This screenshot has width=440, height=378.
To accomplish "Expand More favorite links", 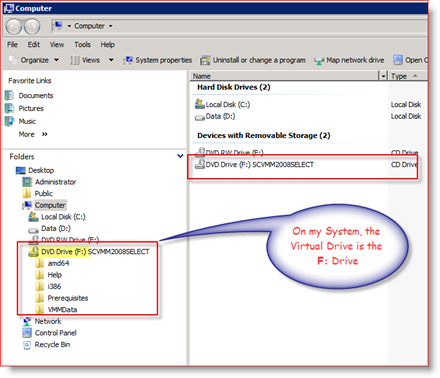I will [33, 134].
